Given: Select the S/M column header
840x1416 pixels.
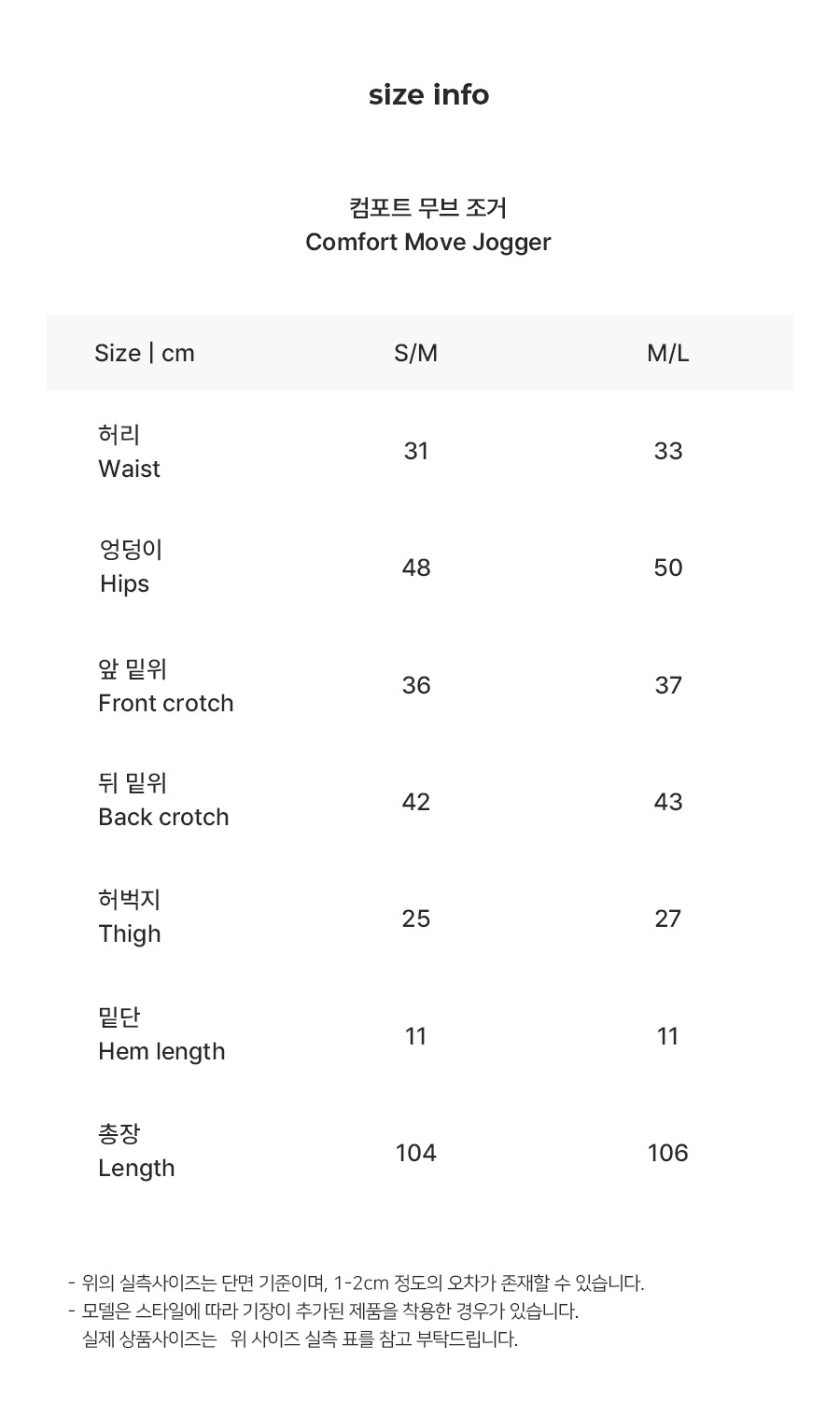Looking at the screenshot, I should tap(415, 353).
